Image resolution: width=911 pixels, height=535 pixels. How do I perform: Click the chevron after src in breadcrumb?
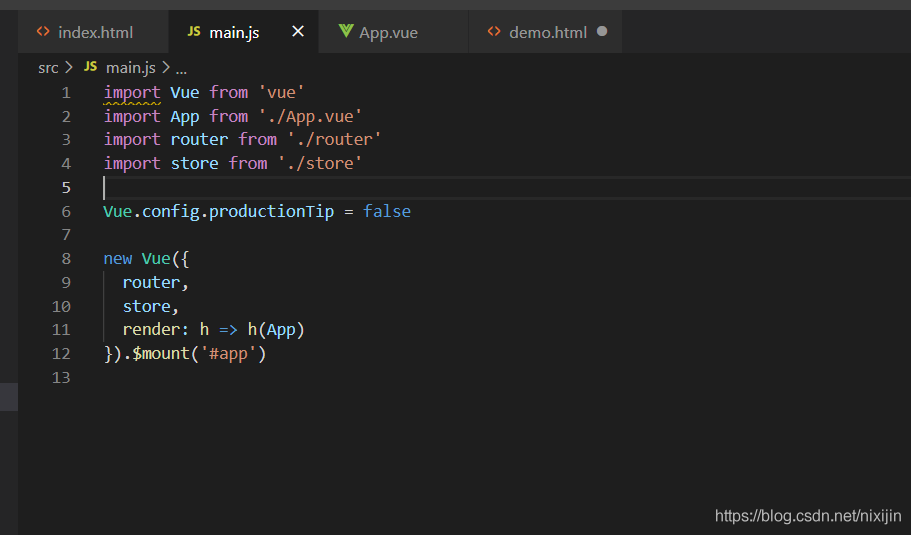[69, 67]
